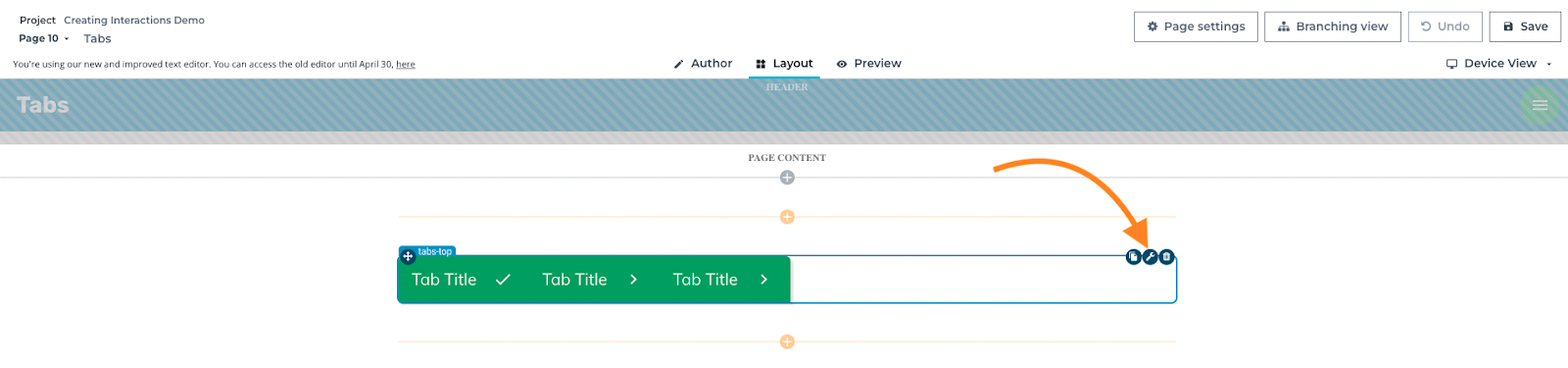Click the orange plus above the tabs component
The width and height of the screenshot is (1568, 368).
(x=787, y=217)
